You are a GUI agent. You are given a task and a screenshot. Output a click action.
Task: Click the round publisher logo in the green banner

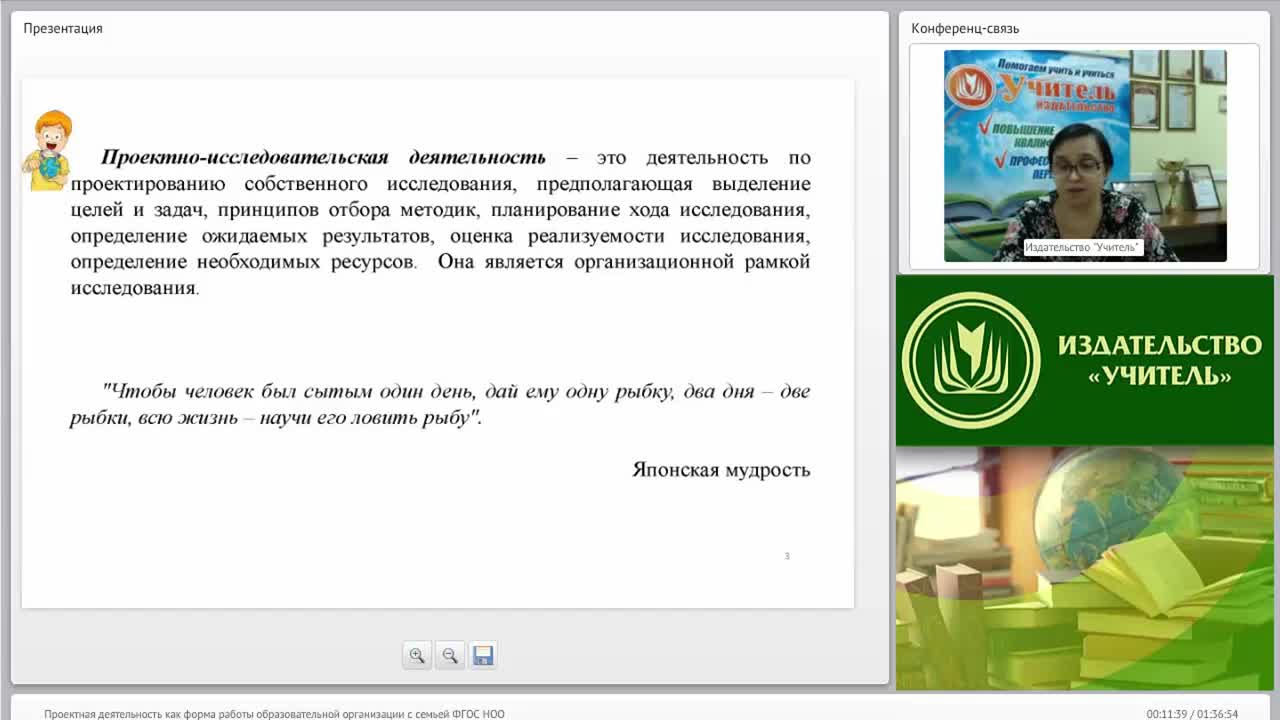coord(971,360)
